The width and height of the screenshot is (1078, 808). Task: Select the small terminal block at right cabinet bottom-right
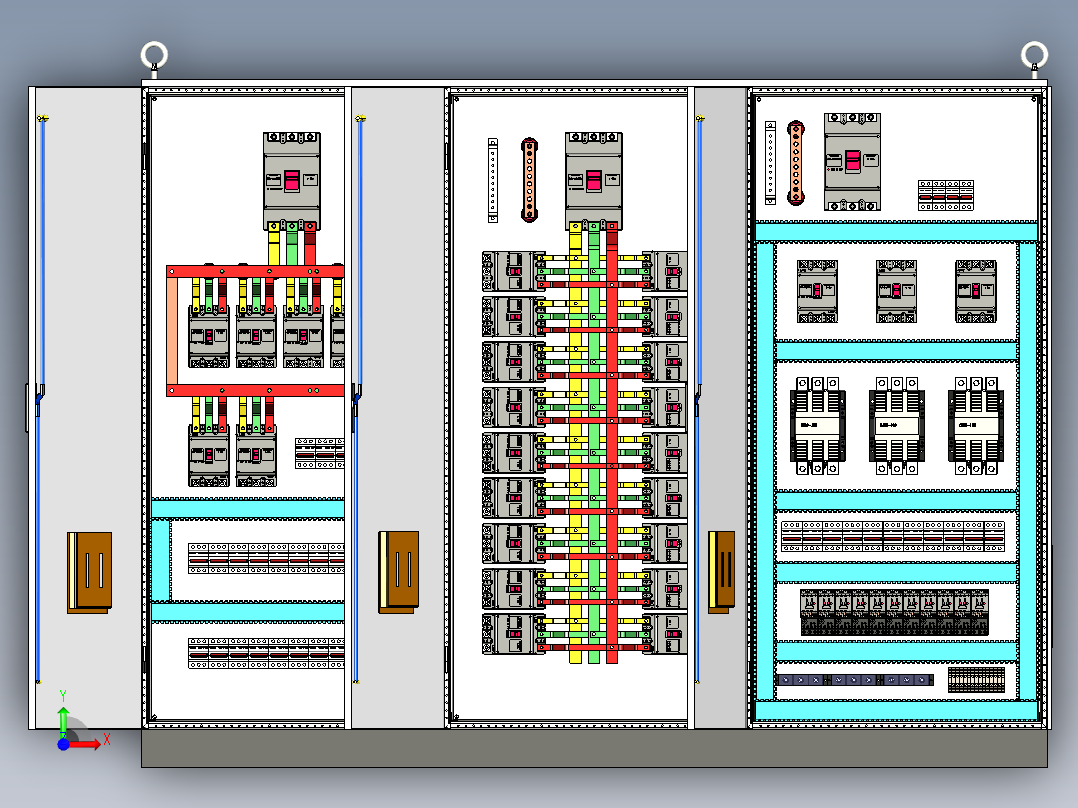(x=976, y=679)
